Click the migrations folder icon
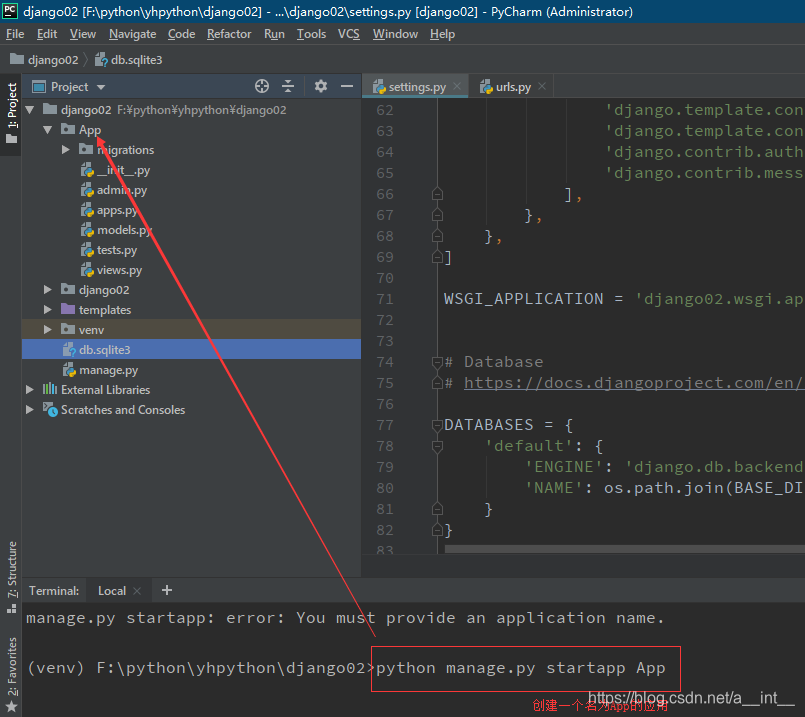The height and width of the screenshot is (717, 805). [x=86, y=149]
